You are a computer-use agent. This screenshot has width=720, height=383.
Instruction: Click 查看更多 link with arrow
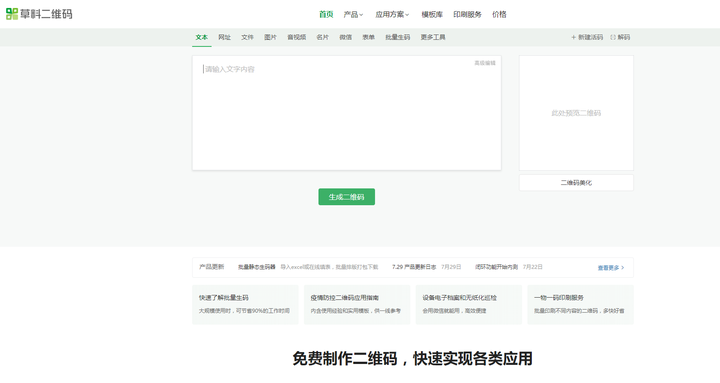pos(611,268)
